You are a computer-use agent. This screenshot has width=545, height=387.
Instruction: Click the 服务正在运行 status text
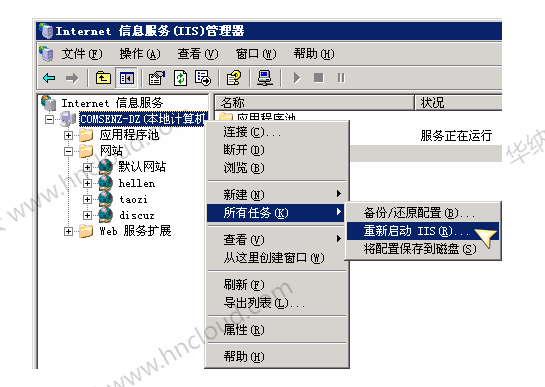[456, 136]
